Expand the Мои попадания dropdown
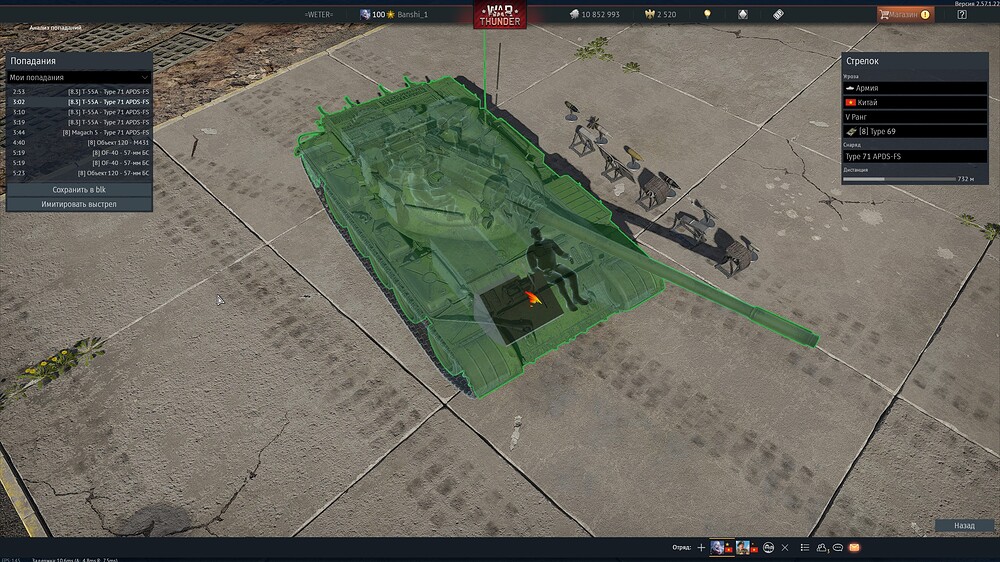The image size is (1000, 562). (79, 77)
